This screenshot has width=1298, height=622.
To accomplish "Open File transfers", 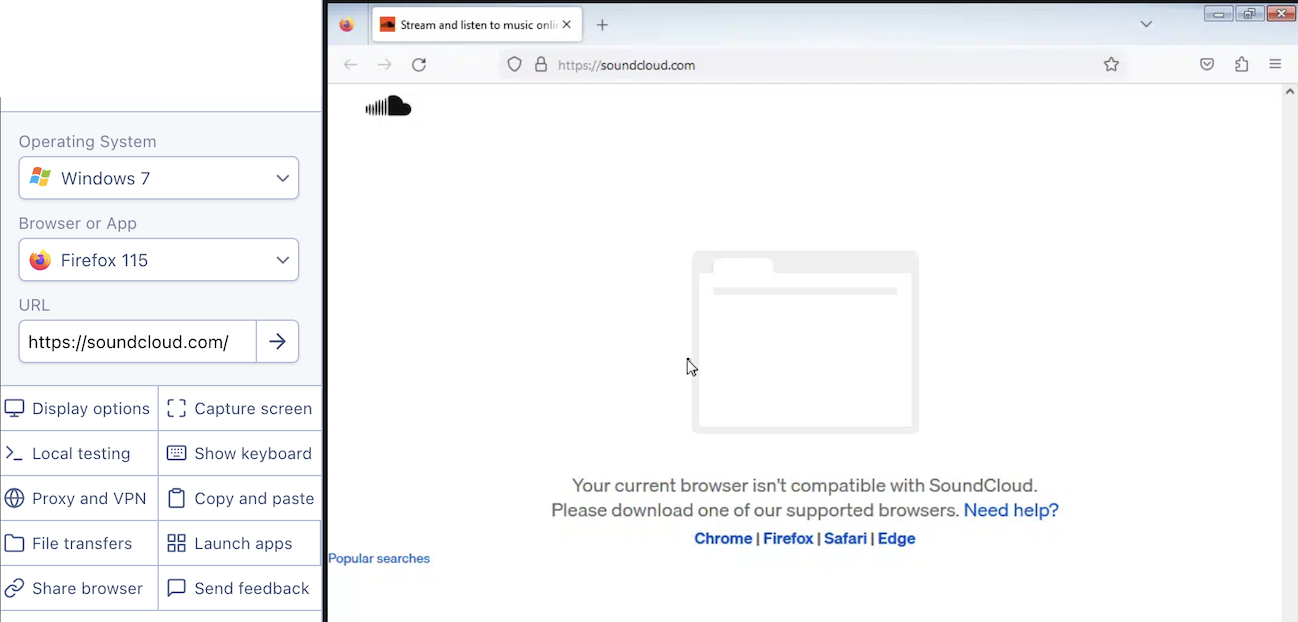I will (79, 543).
